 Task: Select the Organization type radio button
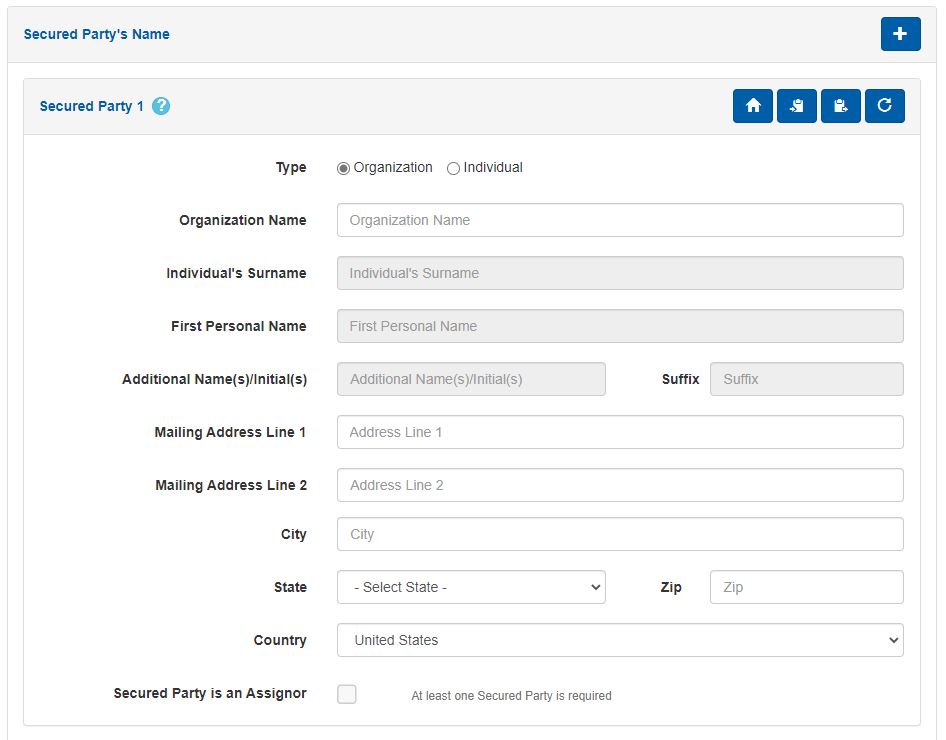343,168
